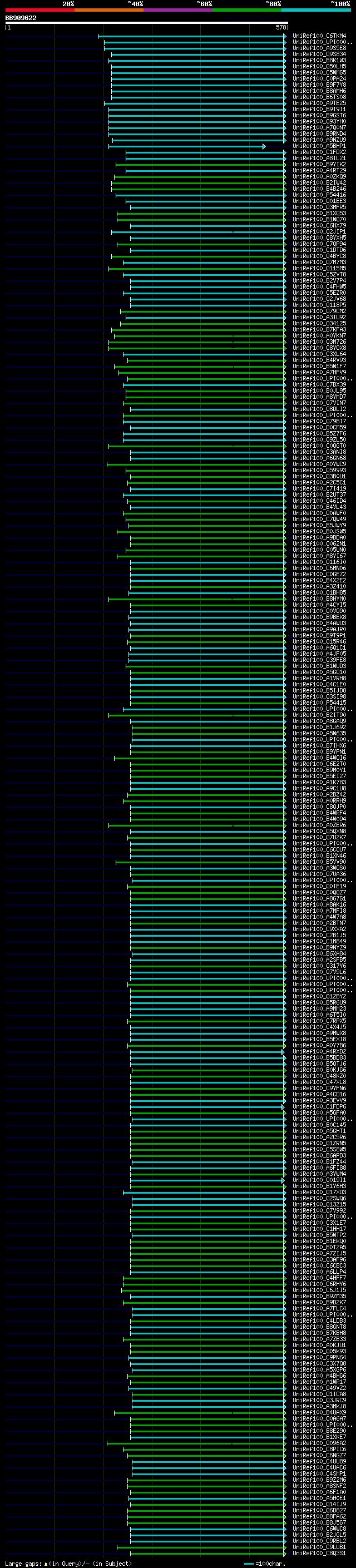Image resolution: width=356 pixels, height=1568 pixels.
Task: Open hit UniRef100_B8J567
Action: tap(319, 1522)
